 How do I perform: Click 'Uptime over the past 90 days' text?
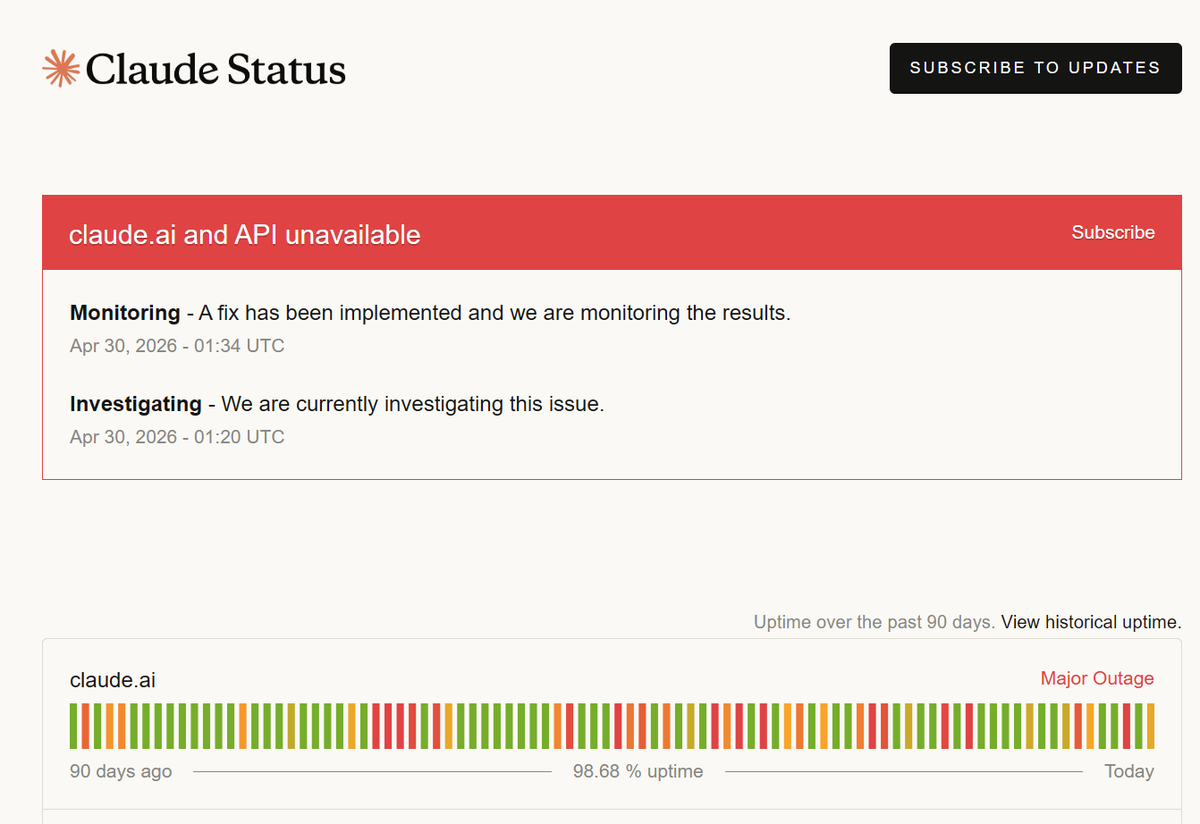point(874,622)
